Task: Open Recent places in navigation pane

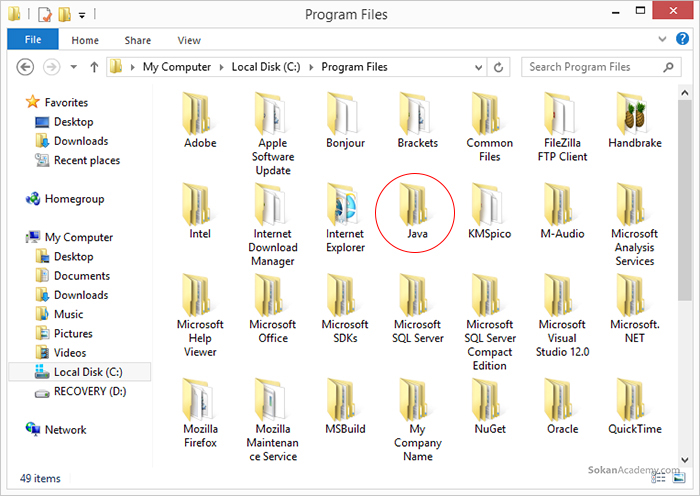Action: [77, 160]
